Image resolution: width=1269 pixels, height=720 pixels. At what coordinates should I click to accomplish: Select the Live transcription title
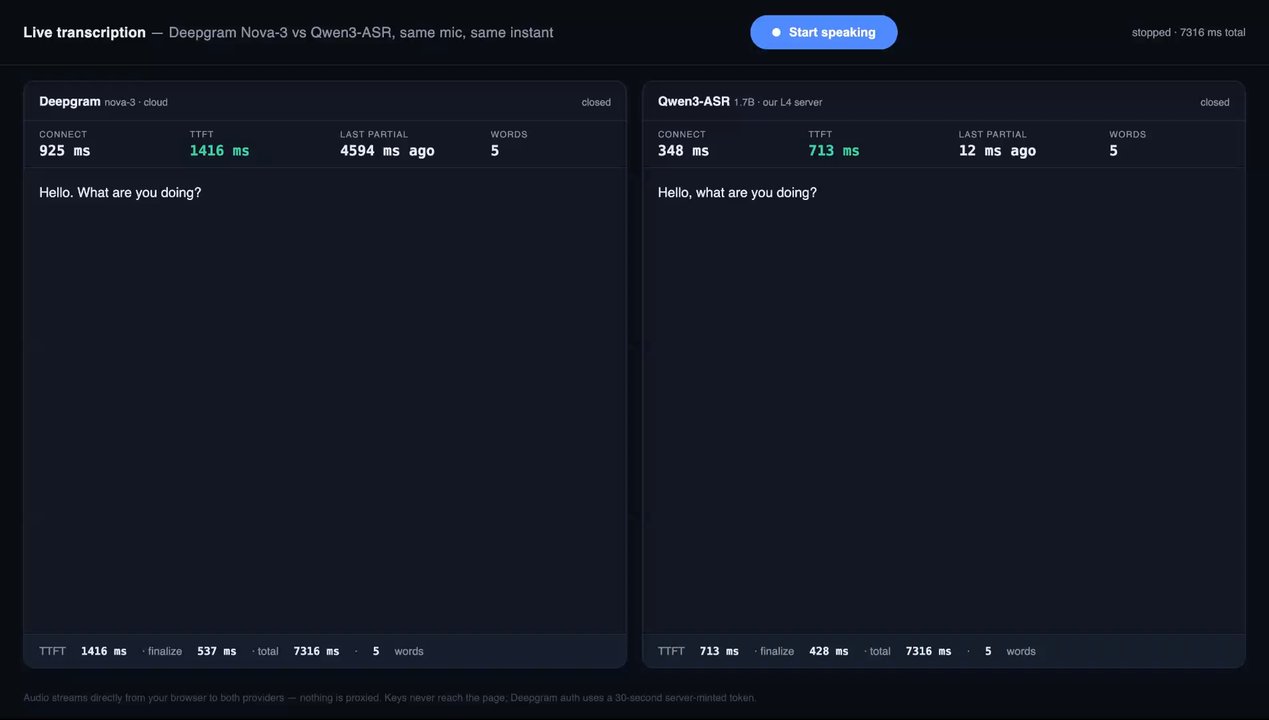tap(84, 32)
